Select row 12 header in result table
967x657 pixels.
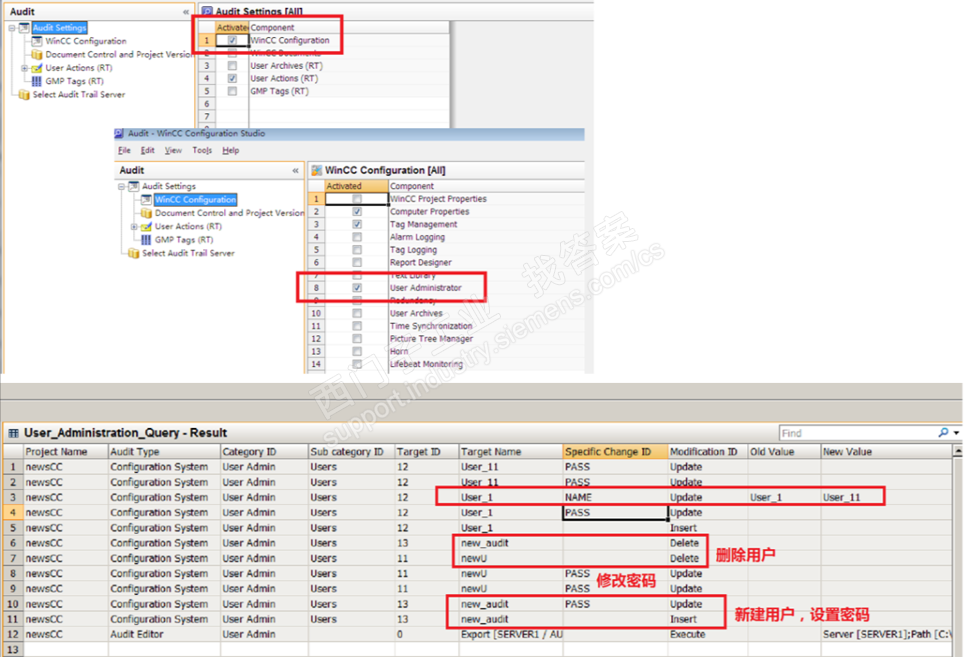coord(12,634)
